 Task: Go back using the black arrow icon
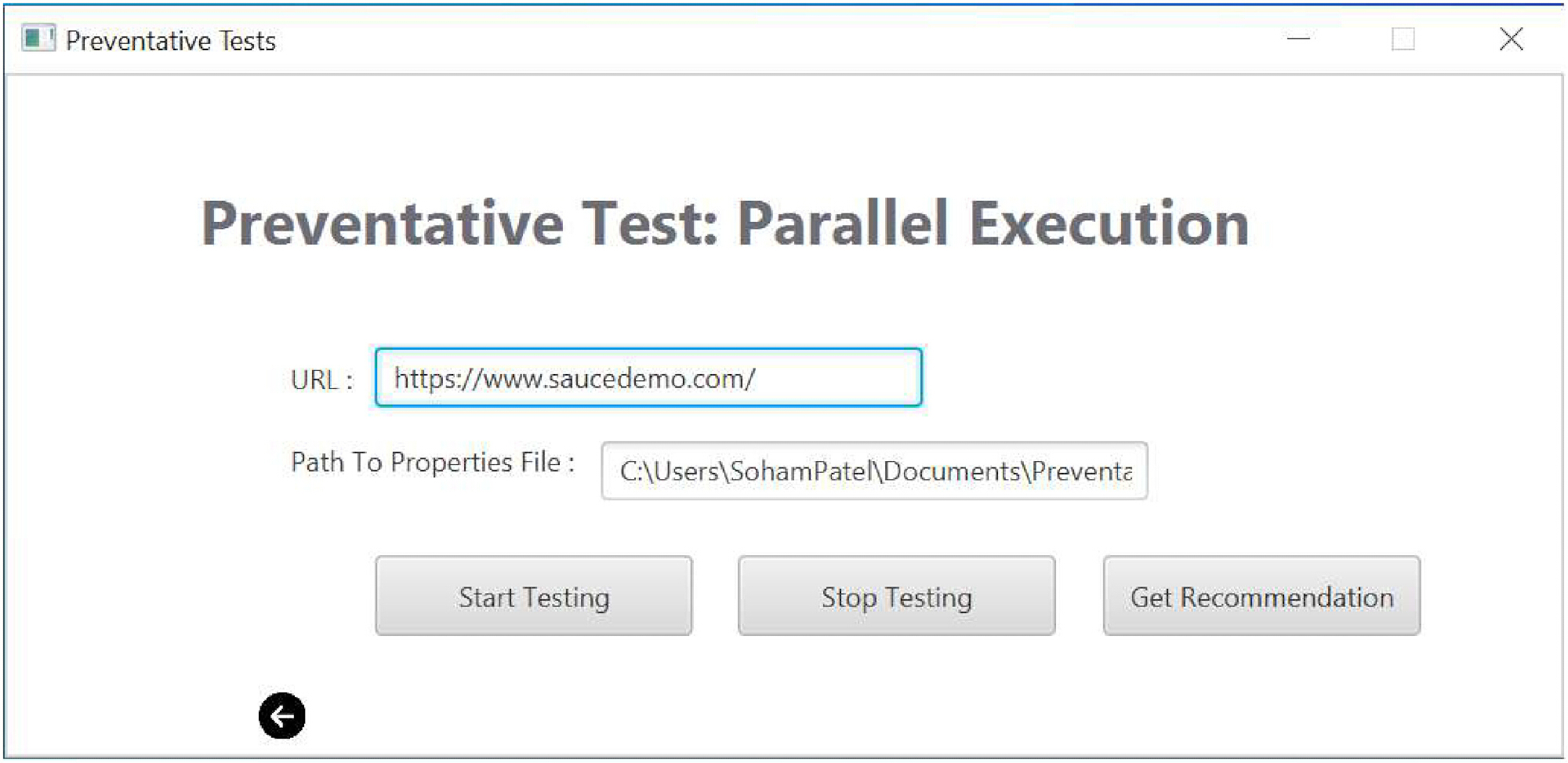[282, 715]
